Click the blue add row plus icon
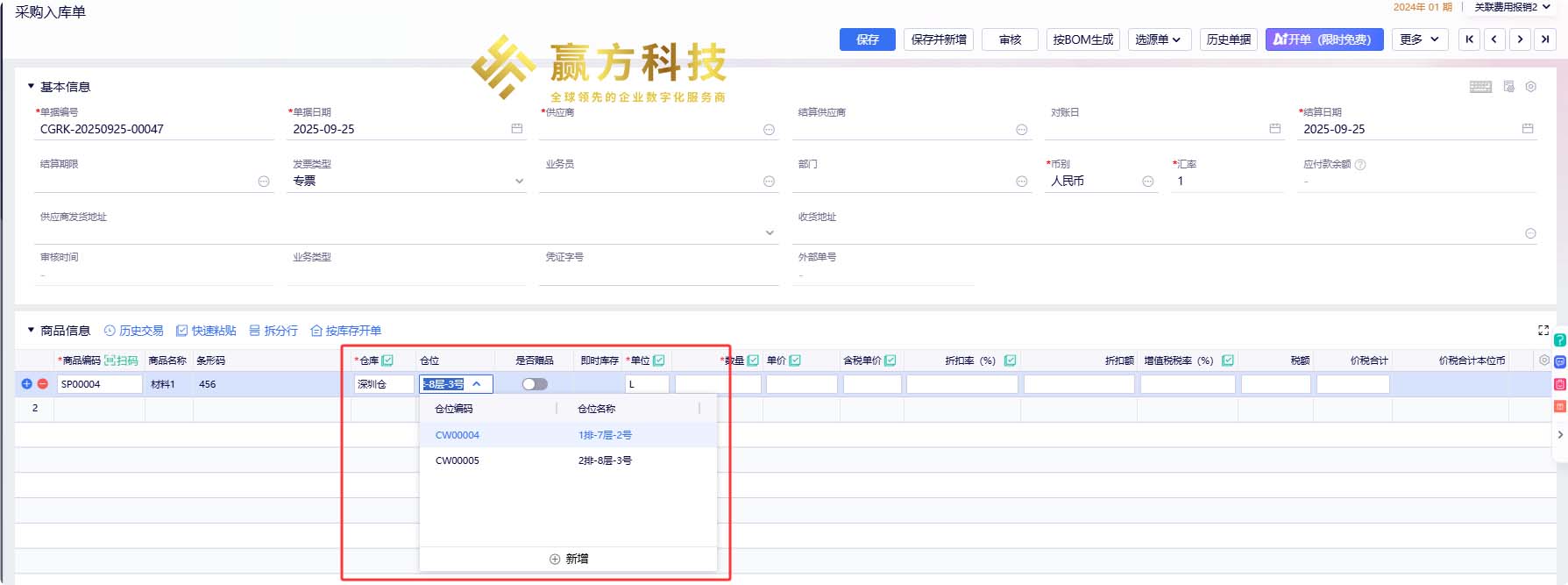 26,384
